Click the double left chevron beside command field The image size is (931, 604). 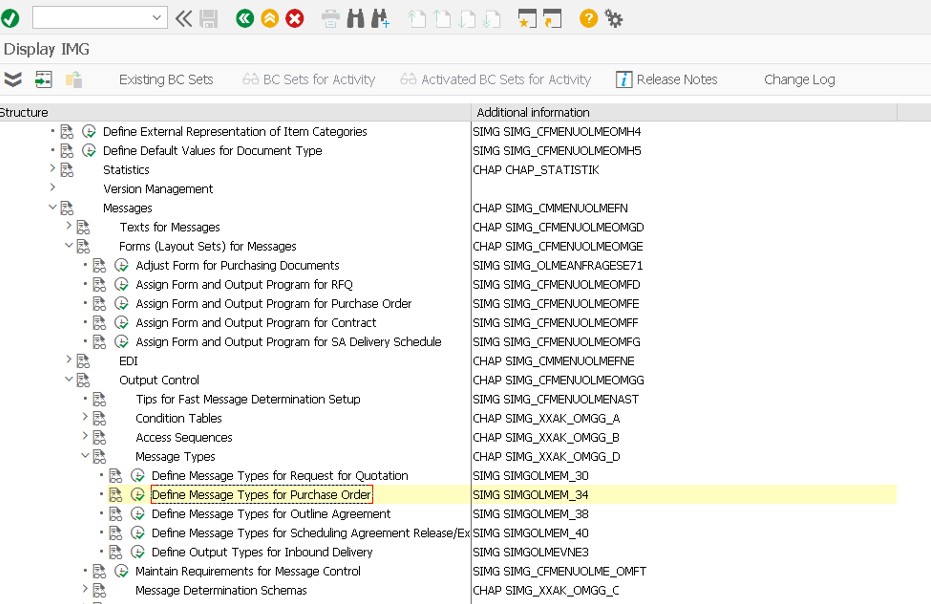[183, 18]
